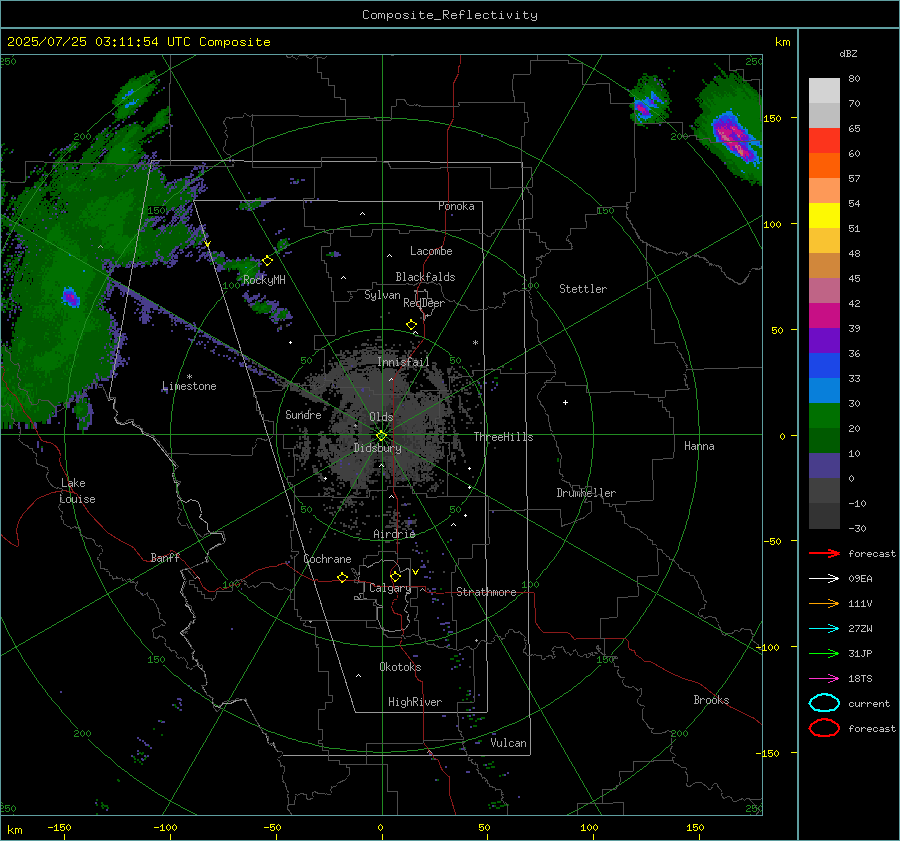Click the 150 tick on right km axis
Screen dimensions: 900x841
click(x=772, y=118)
